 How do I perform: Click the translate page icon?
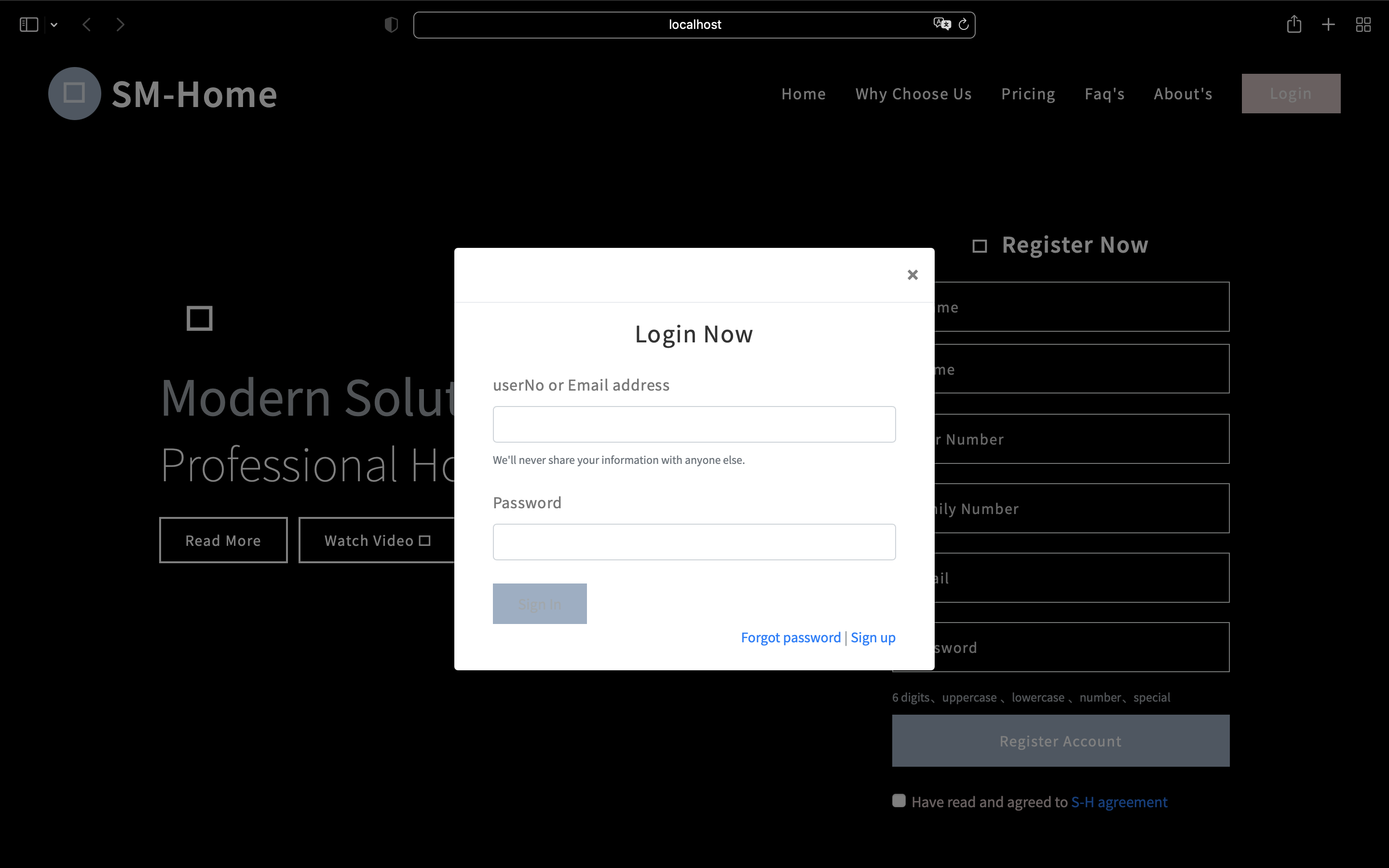tap(941, 24)
